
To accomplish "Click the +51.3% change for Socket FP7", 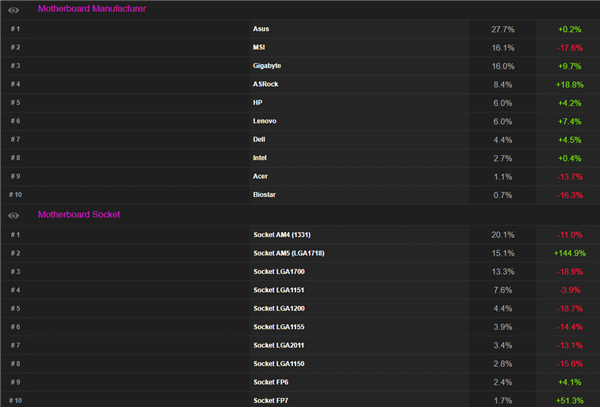I will coord(570,400).
